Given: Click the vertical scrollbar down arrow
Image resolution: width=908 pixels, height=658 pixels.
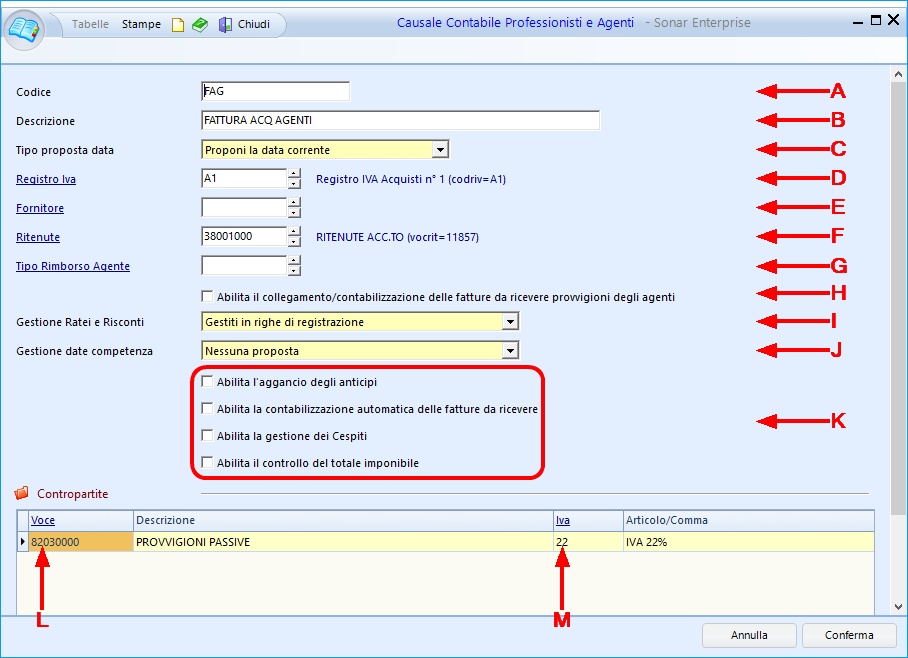Looking at the screenshot, I should 898,606.
